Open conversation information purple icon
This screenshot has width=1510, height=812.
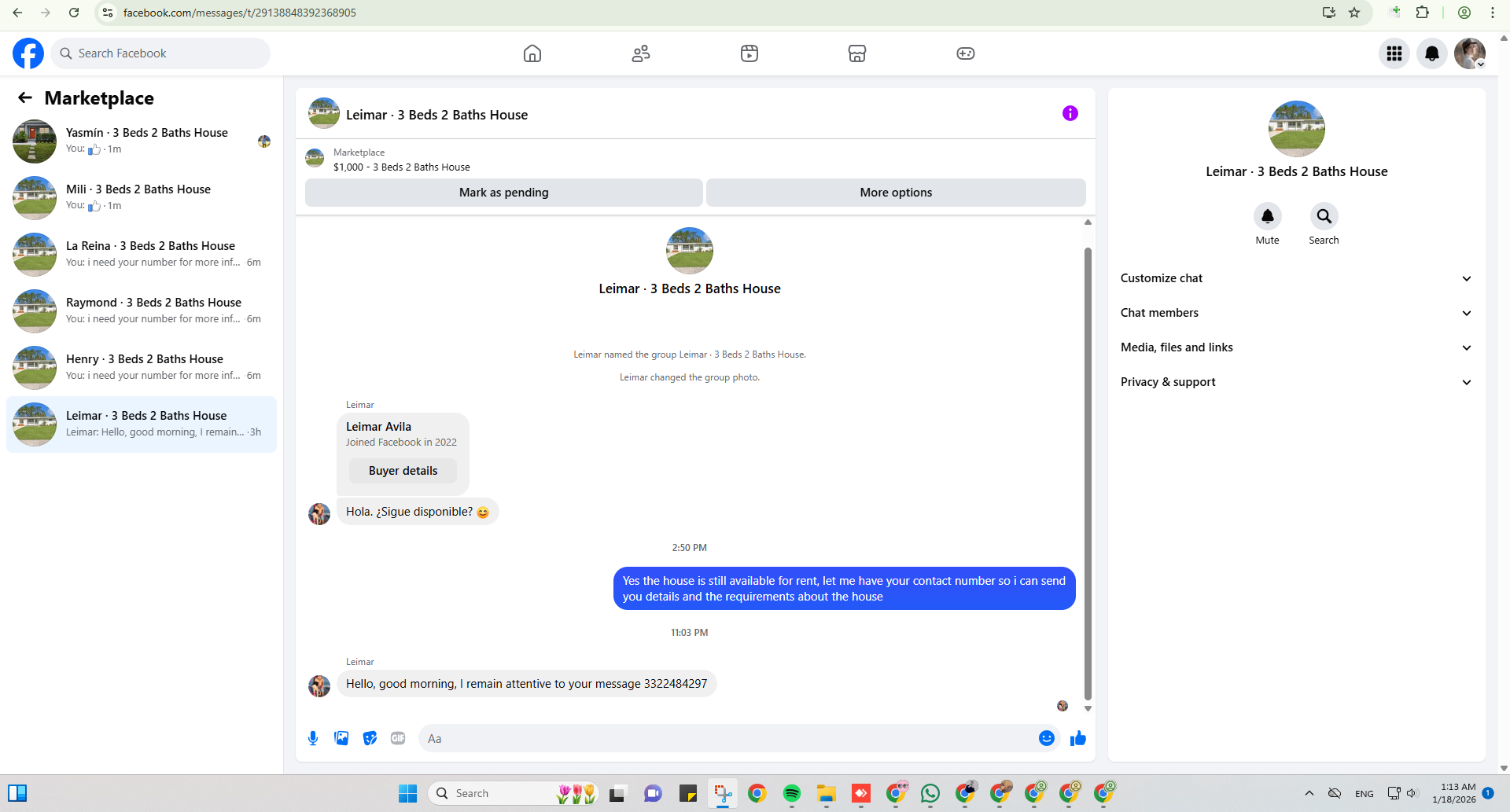point(1070,113)
